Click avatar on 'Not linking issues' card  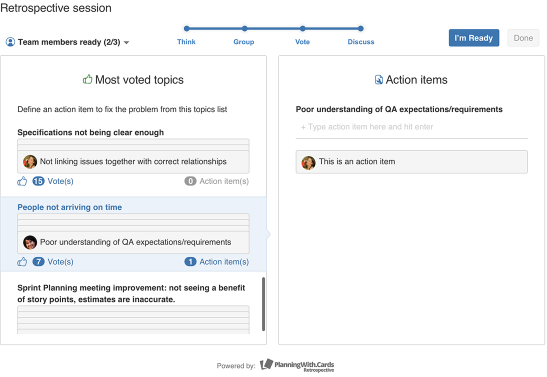pos(30,162)
